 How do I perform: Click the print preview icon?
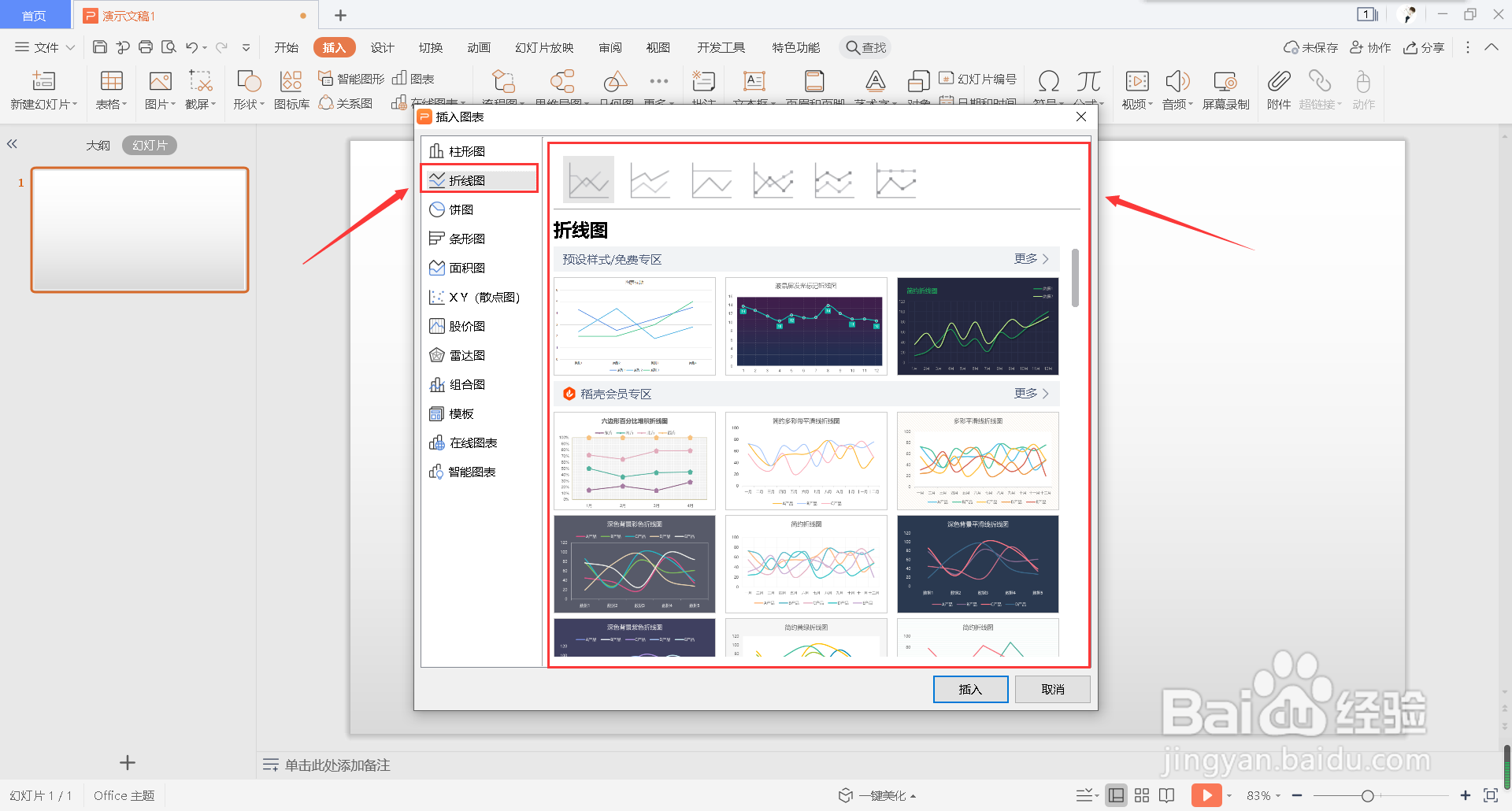click(x=169, y=47)
